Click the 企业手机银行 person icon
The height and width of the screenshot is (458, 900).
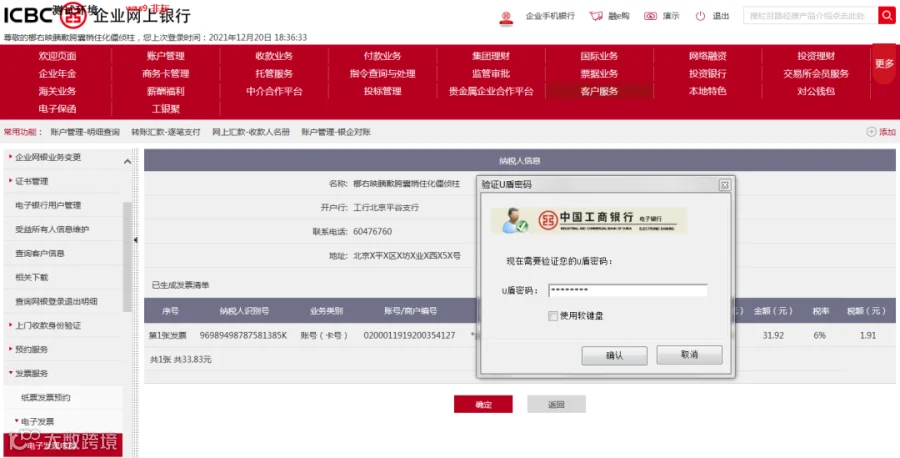point(506,18)
